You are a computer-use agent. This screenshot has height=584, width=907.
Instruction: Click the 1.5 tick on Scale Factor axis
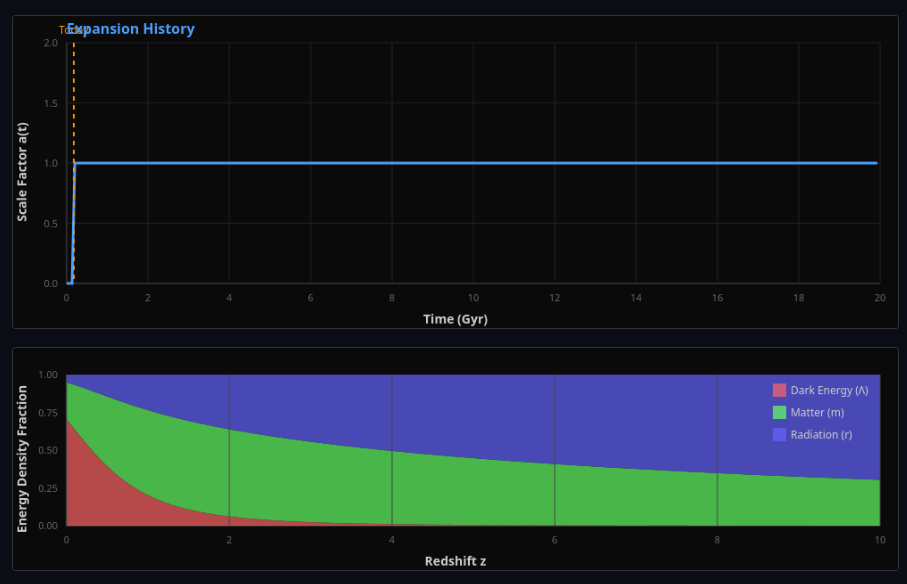50,103
